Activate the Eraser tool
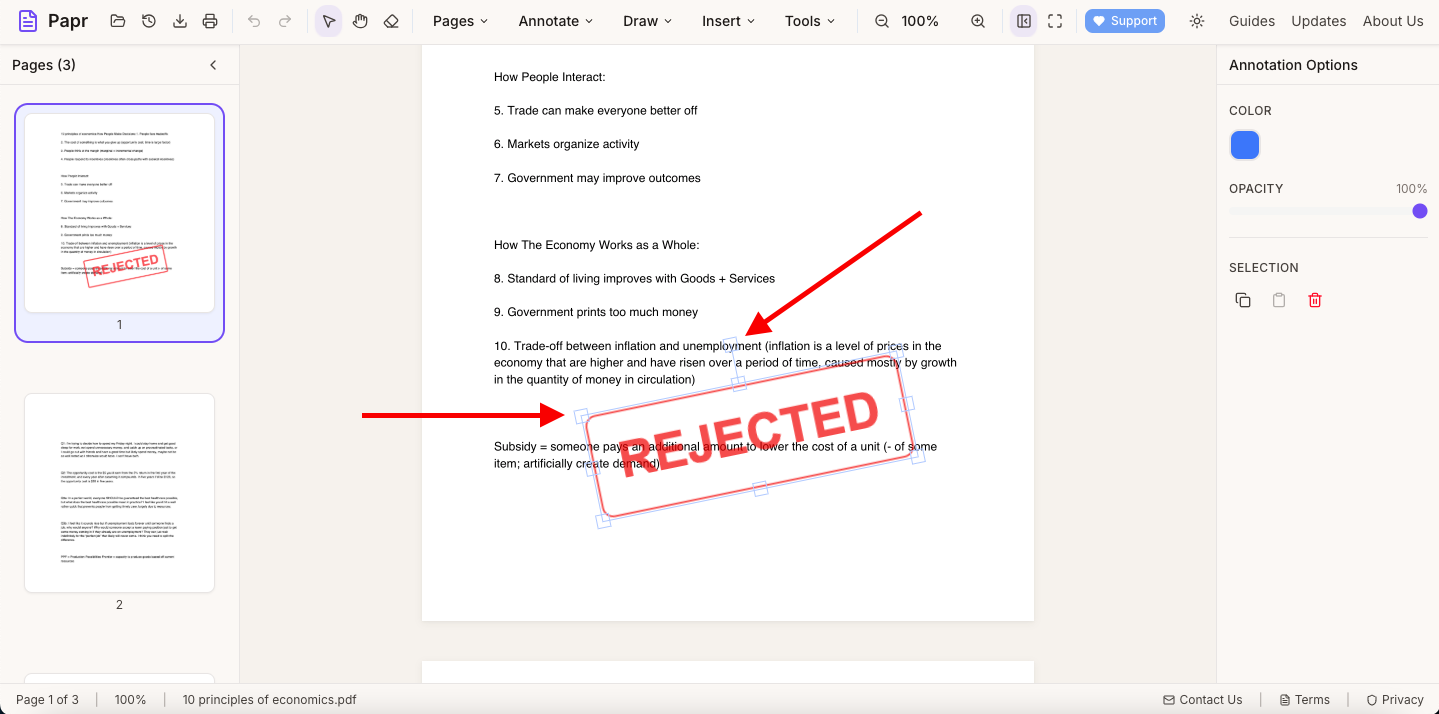Screen dimensions: 1439x714 tap(391, 20)
